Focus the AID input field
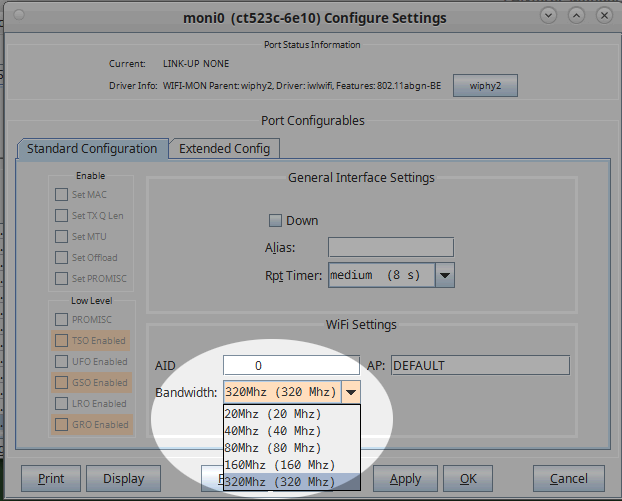622x501 pixels. click(x=290, y=366)
